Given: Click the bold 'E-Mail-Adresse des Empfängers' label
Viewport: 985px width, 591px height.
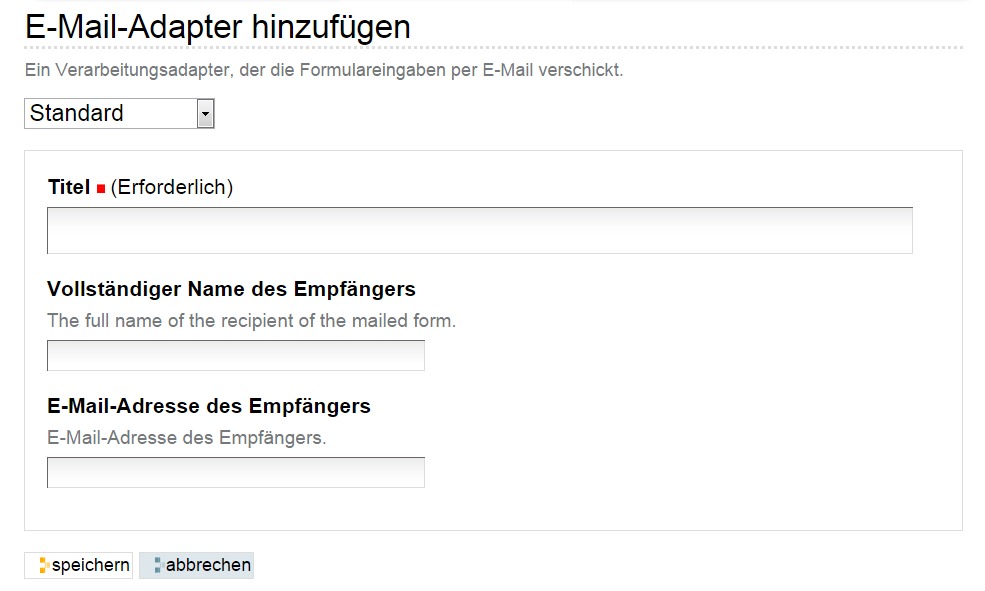Looking at the screenshot, I should pyautogui.click(x=209, y=406).
